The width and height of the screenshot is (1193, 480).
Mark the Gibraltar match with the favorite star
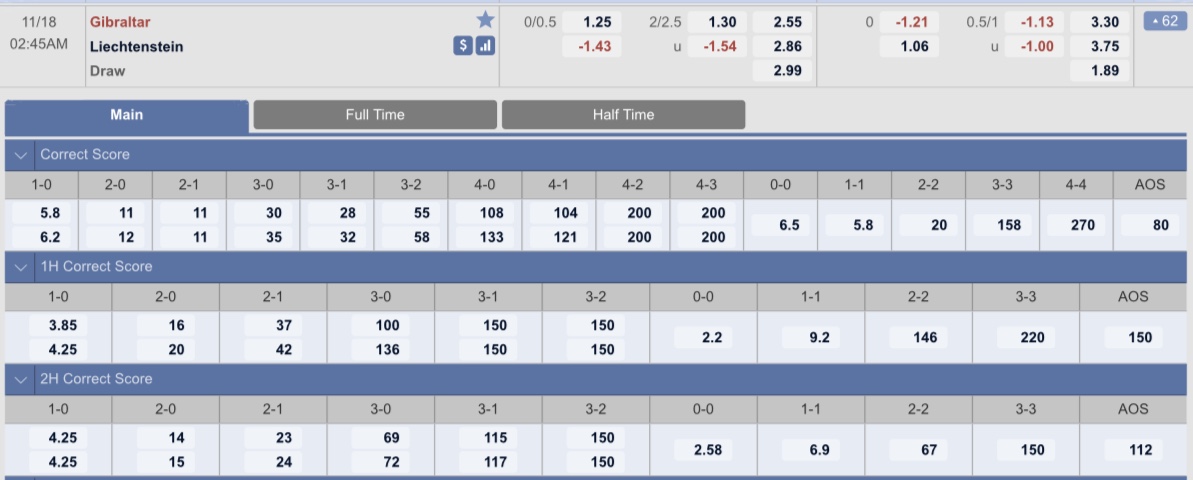(485, 21)
